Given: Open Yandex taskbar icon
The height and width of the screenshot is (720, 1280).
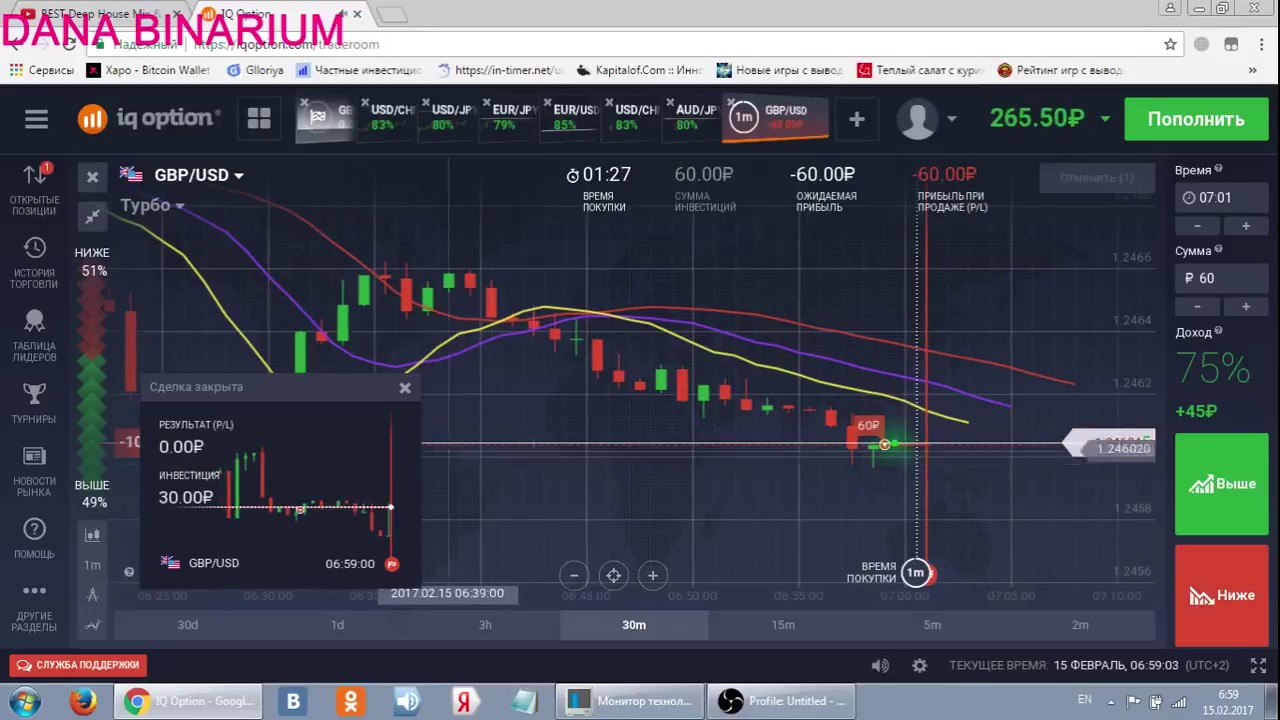Looking at the screenshot, I should tap(465, 701).
